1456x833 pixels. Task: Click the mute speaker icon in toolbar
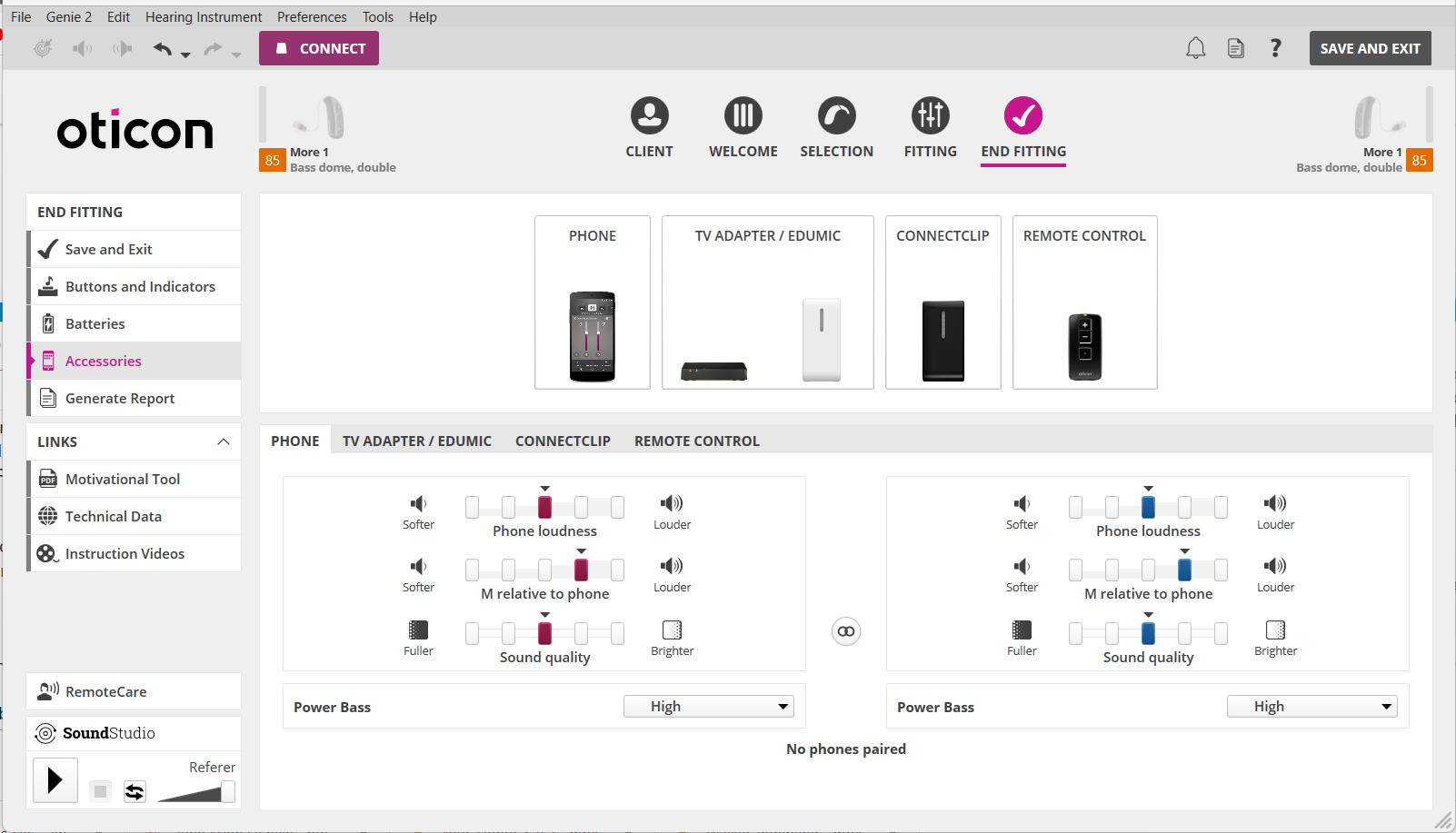83,48
